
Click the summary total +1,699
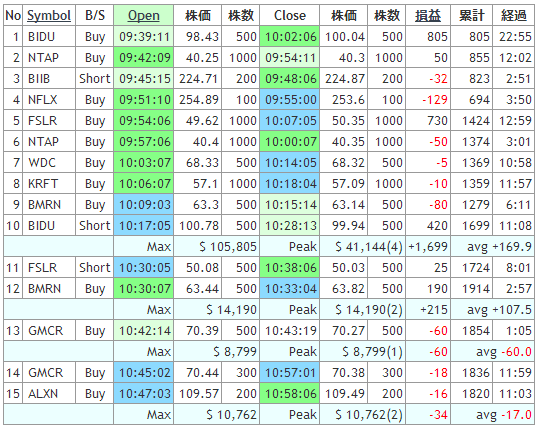pyautogui.click(x=428, y=247)
